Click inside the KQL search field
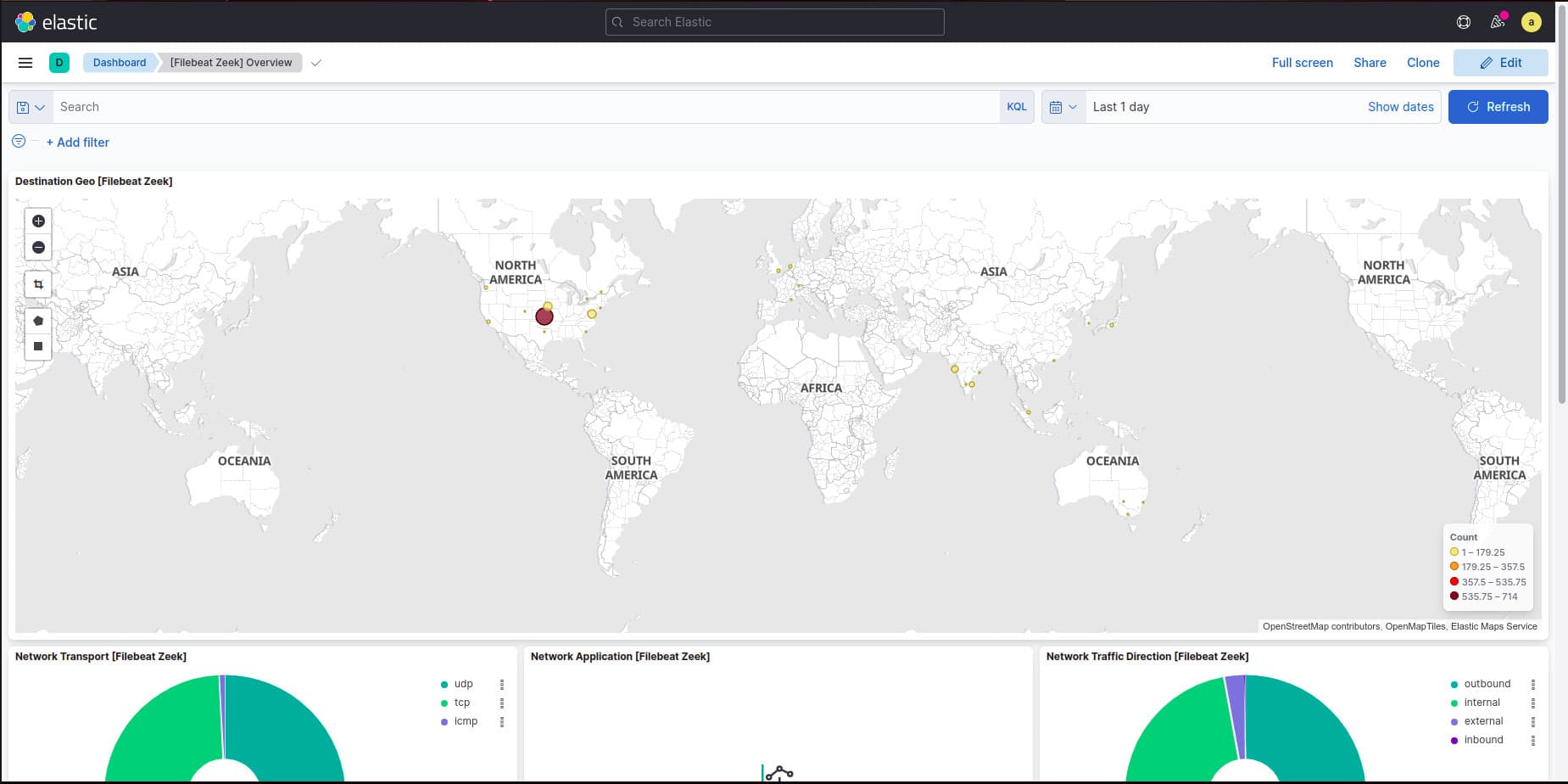The image size is (1568, 784). 509,107
